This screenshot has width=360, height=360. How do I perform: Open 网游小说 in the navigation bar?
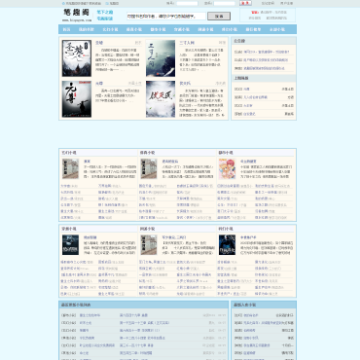click(205, 29)
